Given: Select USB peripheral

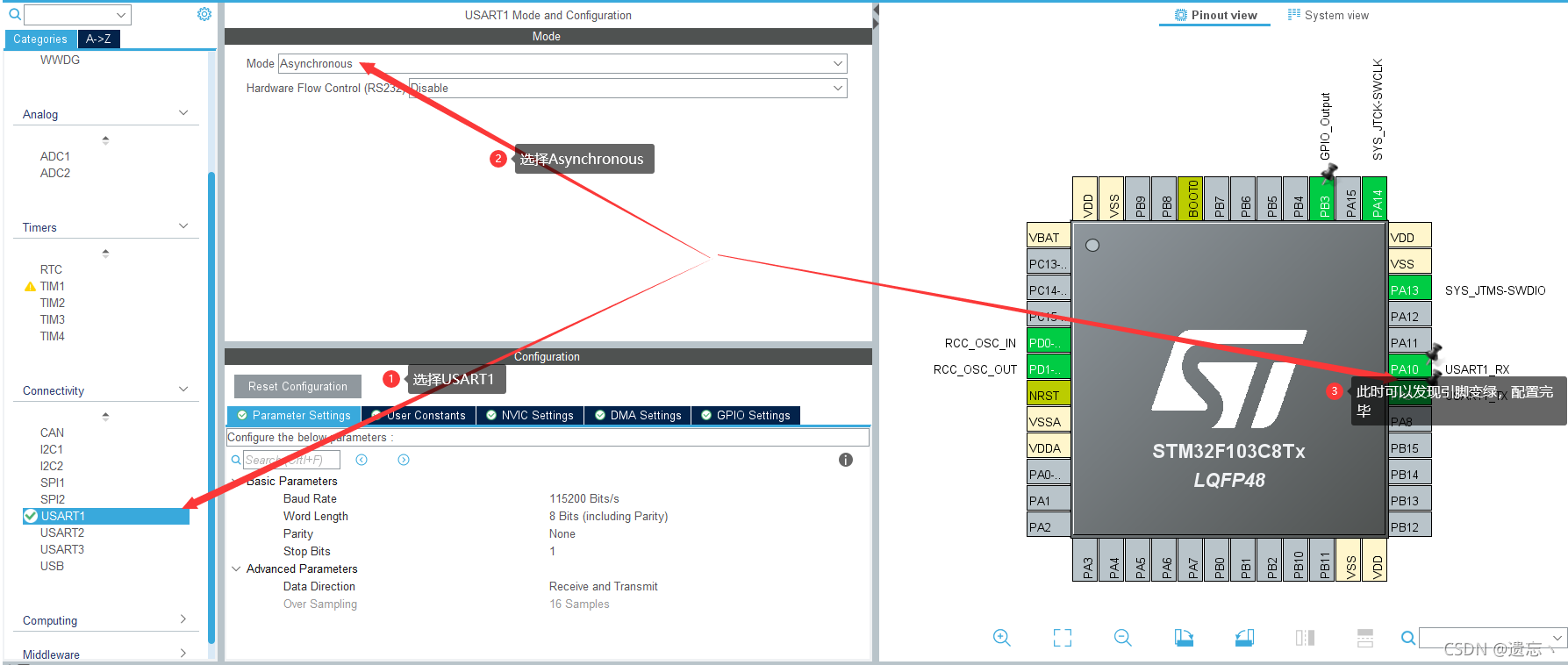Looking at the screenshot, I should coord(52,566).
